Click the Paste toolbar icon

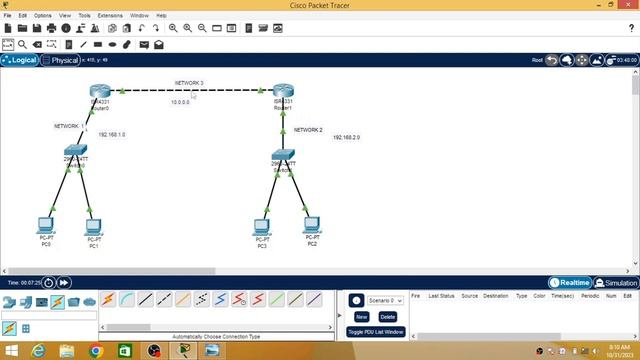(127, 28)
